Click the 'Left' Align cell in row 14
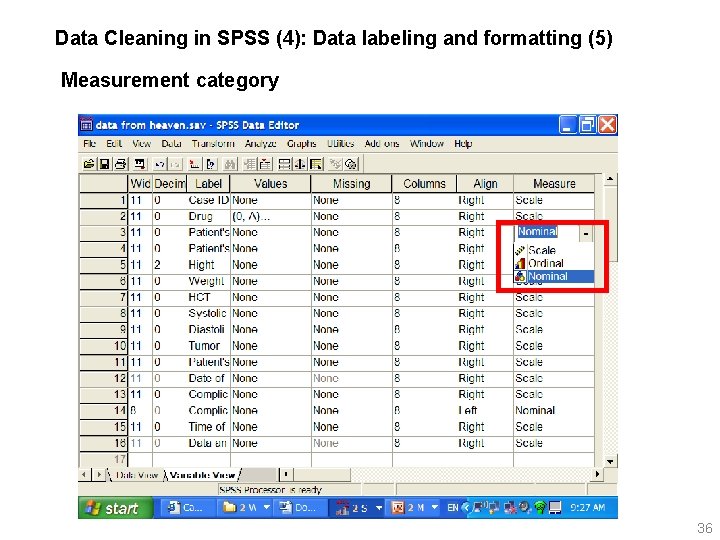 tap(485, 410)
